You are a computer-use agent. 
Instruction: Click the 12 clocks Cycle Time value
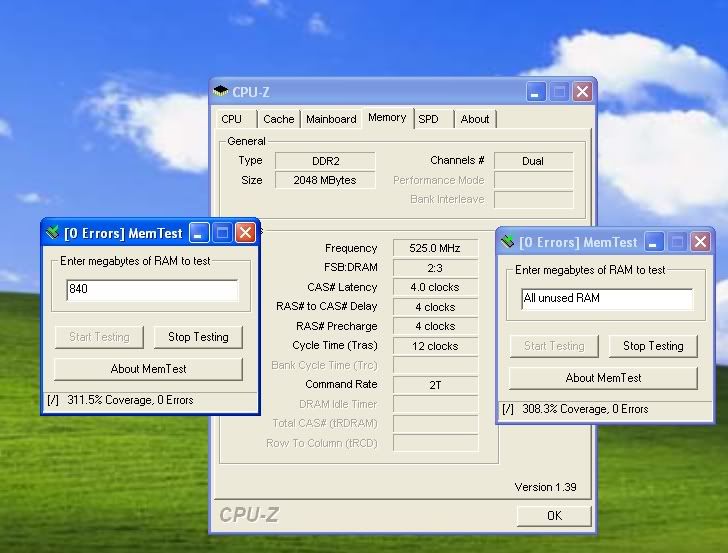pyautogui.click(x=436, y=346)
